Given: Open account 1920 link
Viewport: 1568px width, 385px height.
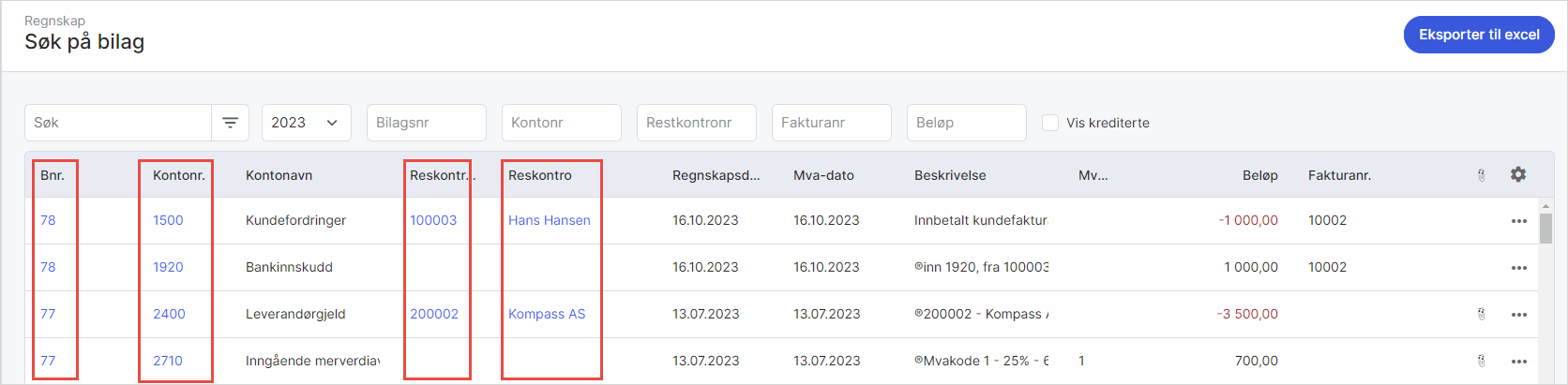Looking at the screenshot, I should click(168, 267).
